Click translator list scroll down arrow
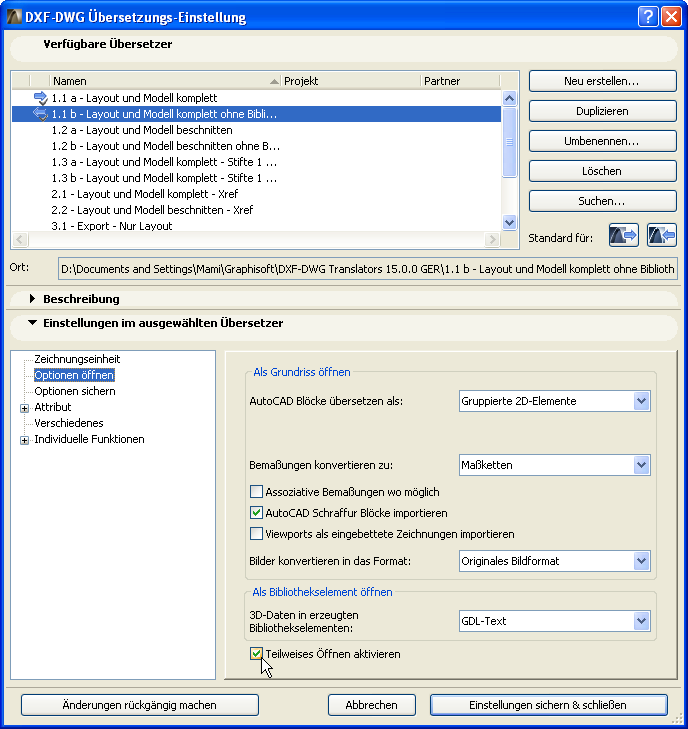Image resolution: width=688 pixels, height=729 pixels. tap(509, 222)
